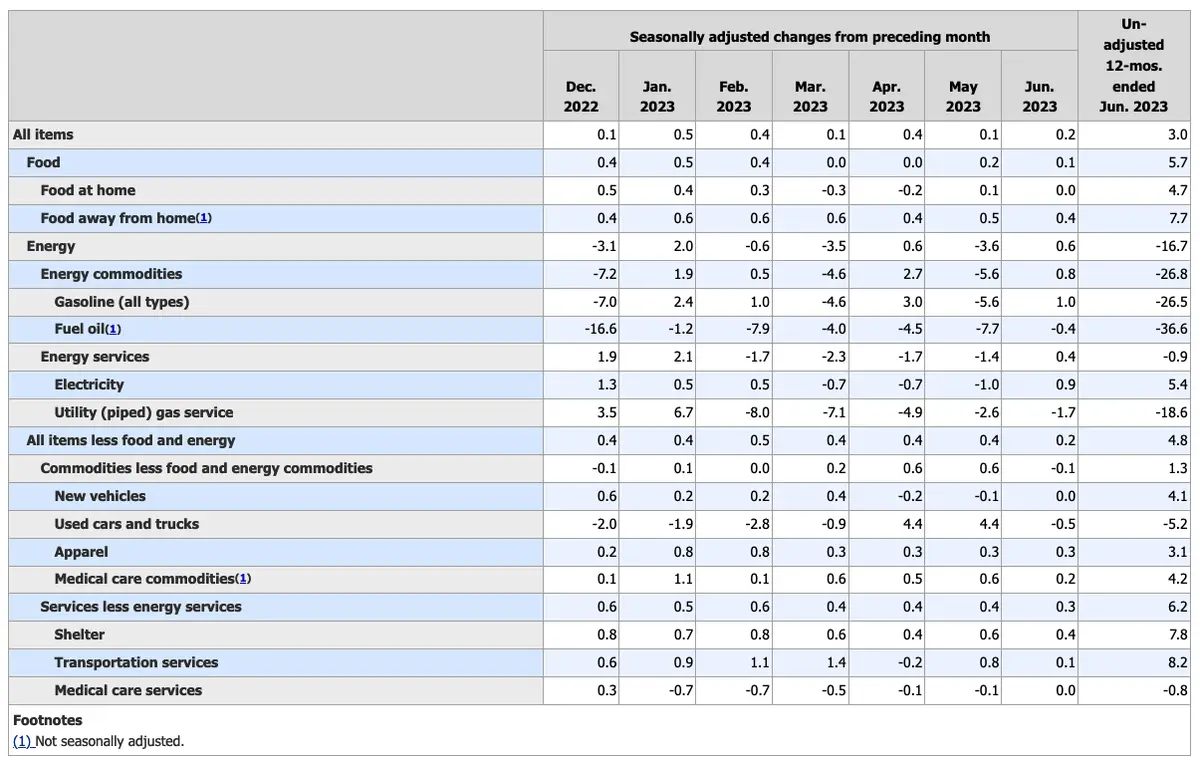Click footnote link next to Fuel oil
Image resolution: width=1200 pixels, height=761 pixels.
tap(113, 329)
